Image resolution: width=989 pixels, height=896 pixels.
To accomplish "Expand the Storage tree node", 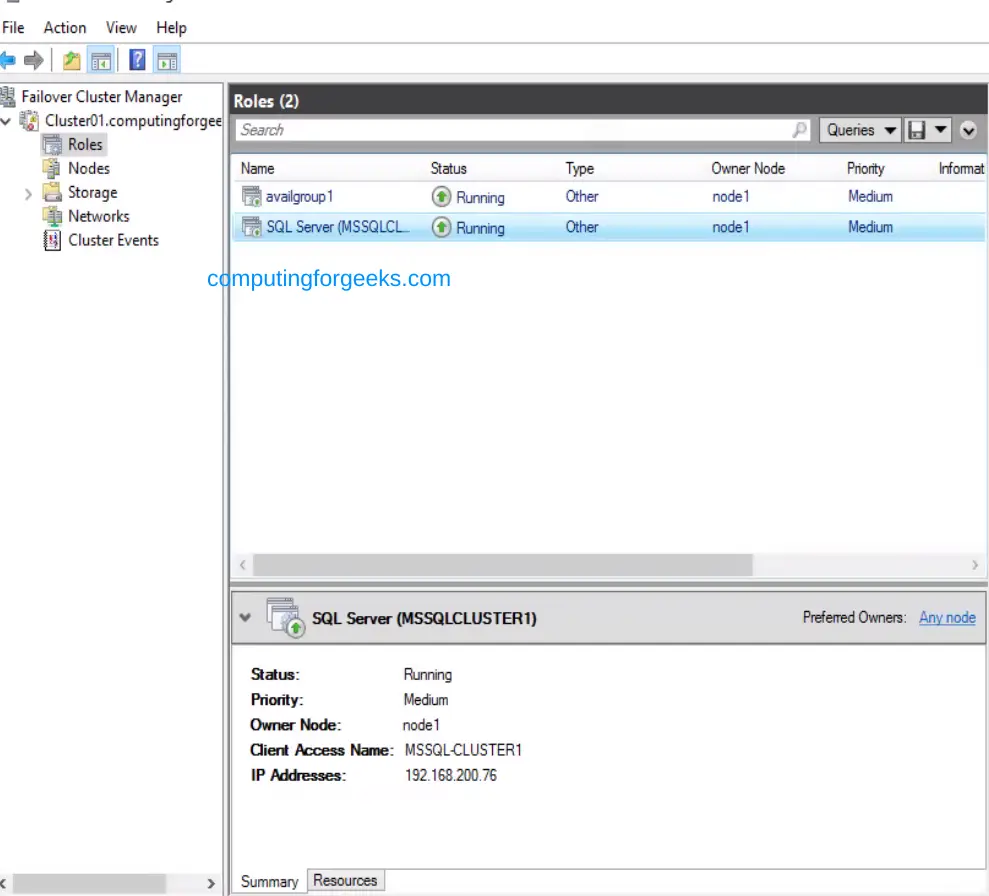I will point(28,194).
